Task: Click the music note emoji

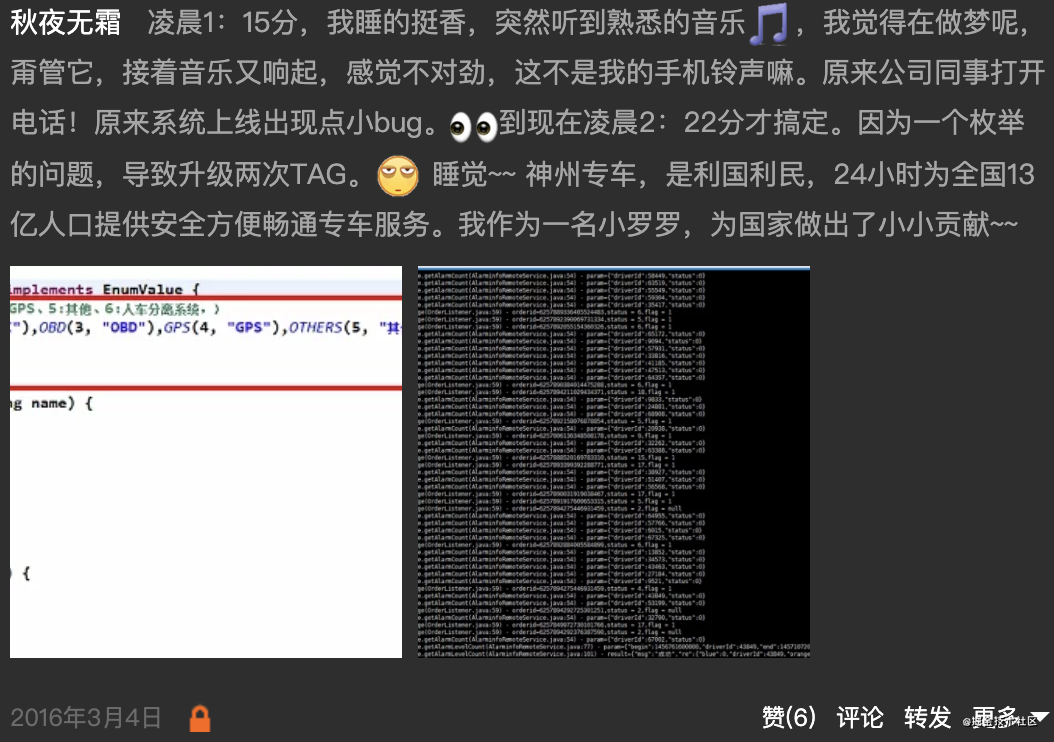Action: [x=769, y=24]
